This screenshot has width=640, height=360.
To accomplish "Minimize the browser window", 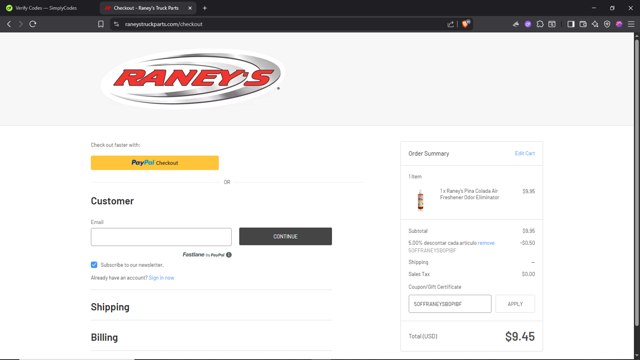I will 594,8.
